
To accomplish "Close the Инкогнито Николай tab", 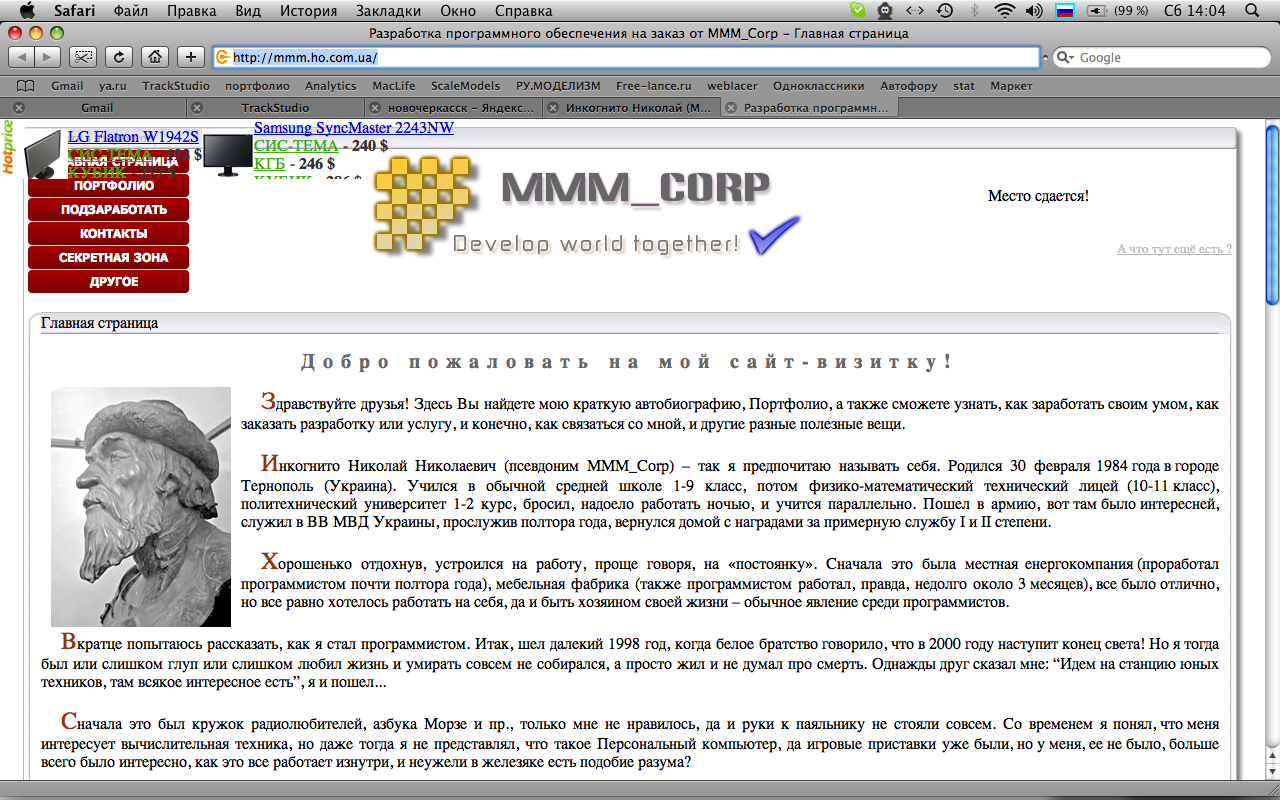I will click(x=553, y=108).
